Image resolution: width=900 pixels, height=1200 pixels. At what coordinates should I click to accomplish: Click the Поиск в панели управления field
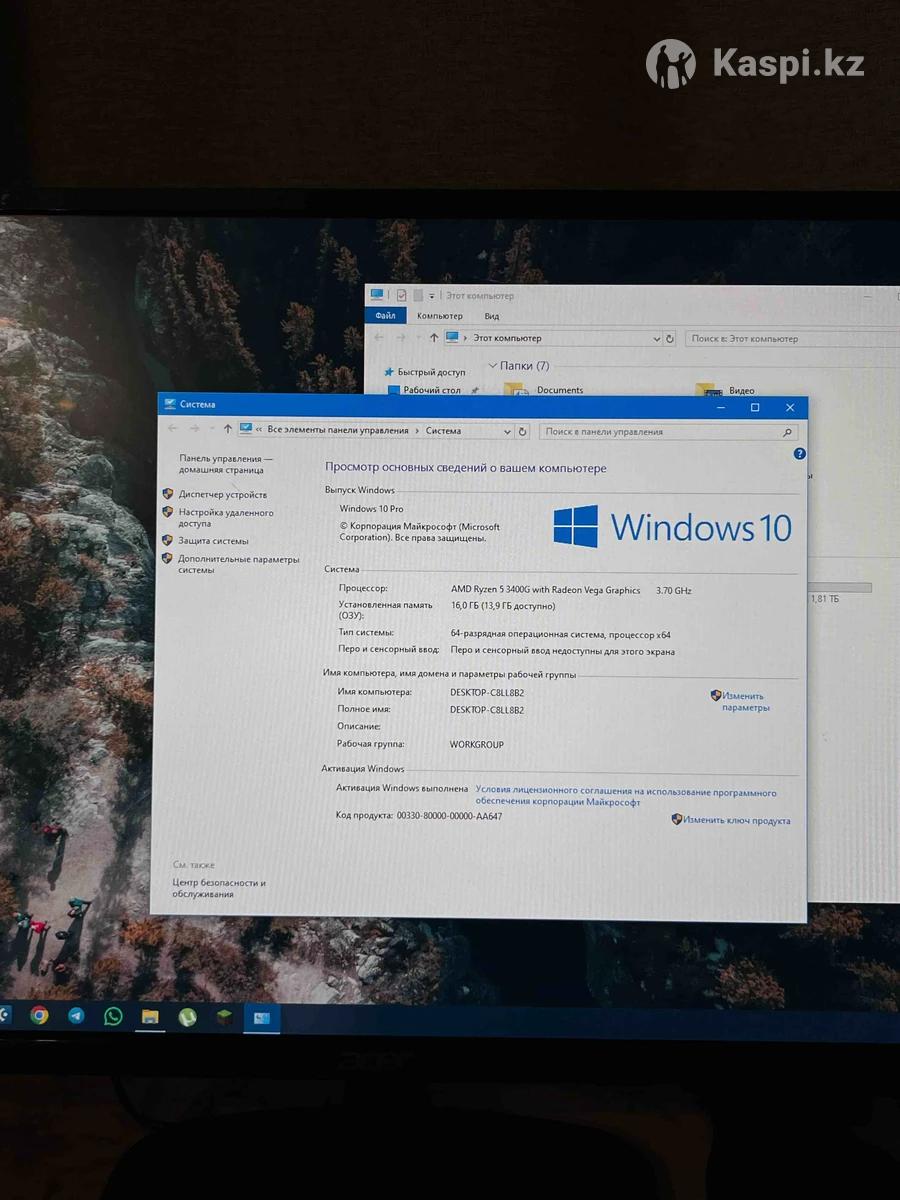click(660, 432)
